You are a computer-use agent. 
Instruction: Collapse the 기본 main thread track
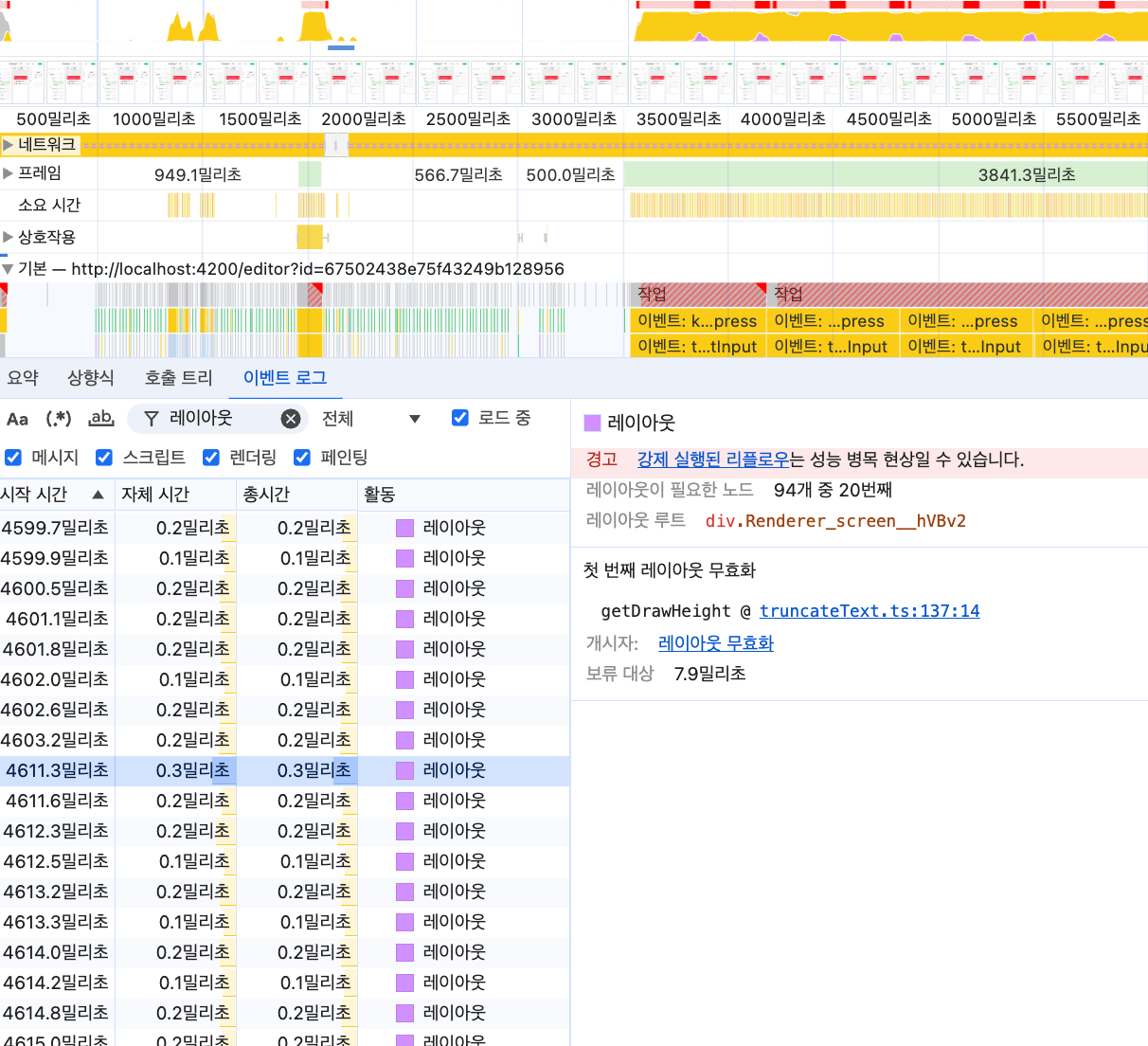tap(9, 269)
